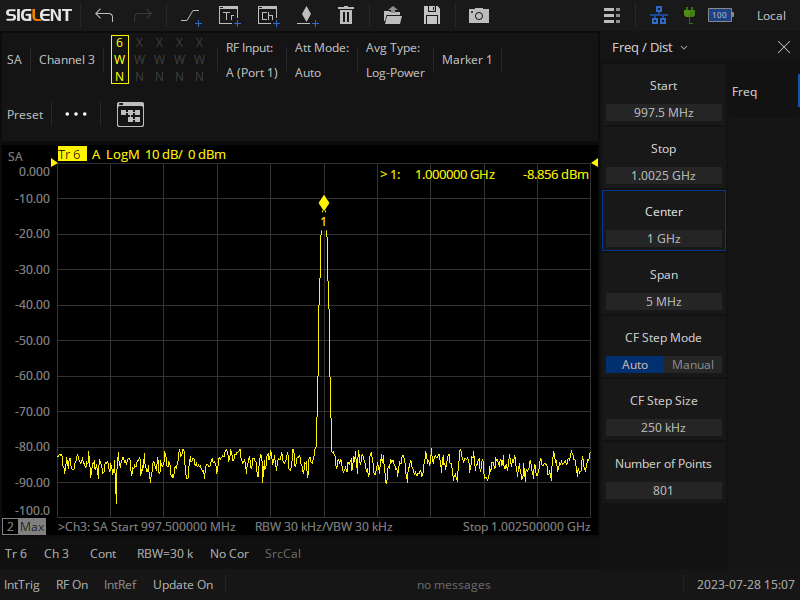Click the Preset button
The height and width of the screenshot is (600, 800).
tap(25, 115)
